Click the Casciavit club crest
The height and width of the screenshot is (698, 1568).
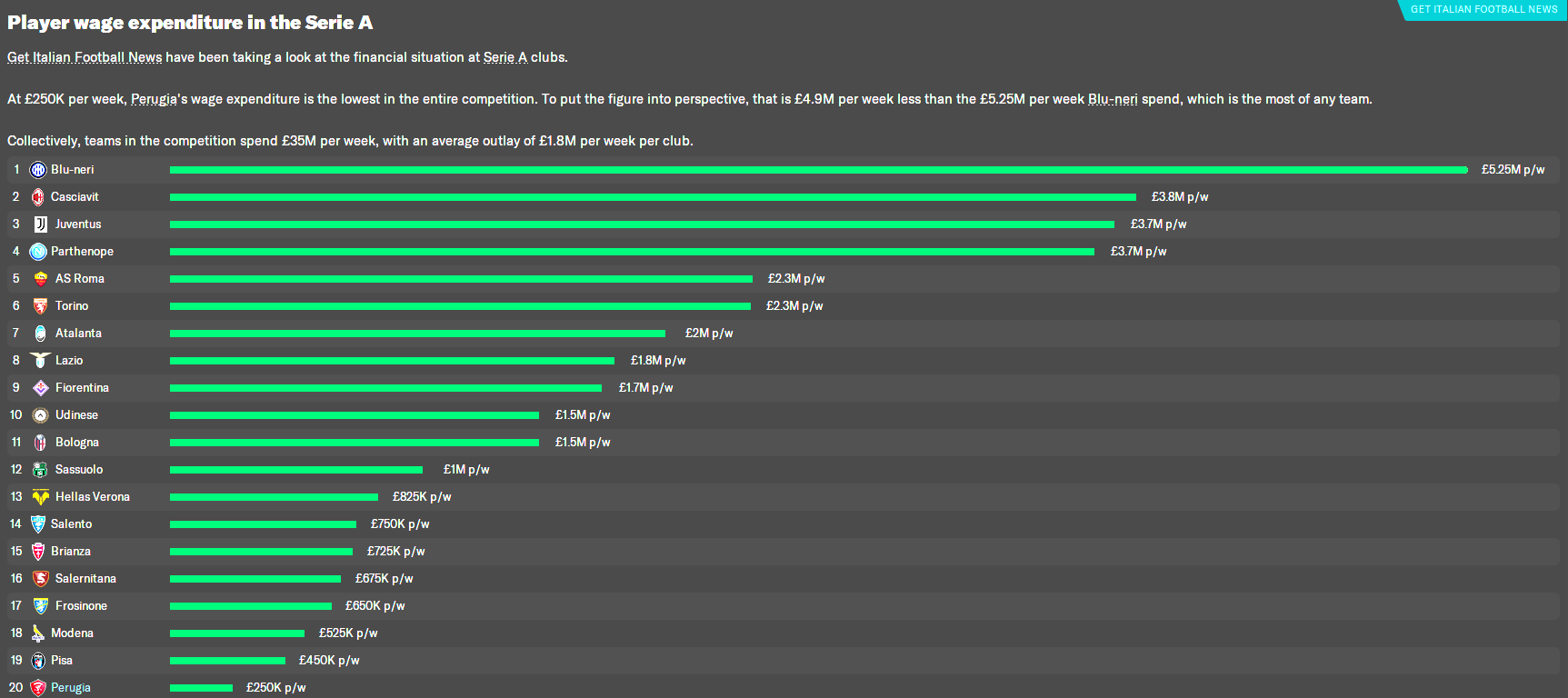pyautogui.click(x=38, y=197)
